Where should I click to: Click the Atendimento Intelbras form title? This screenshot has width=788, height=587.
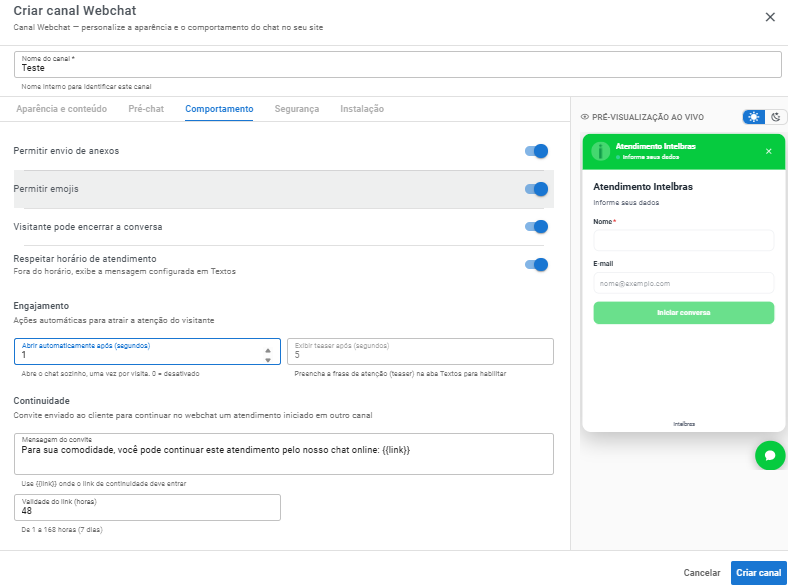click(643, 186)
